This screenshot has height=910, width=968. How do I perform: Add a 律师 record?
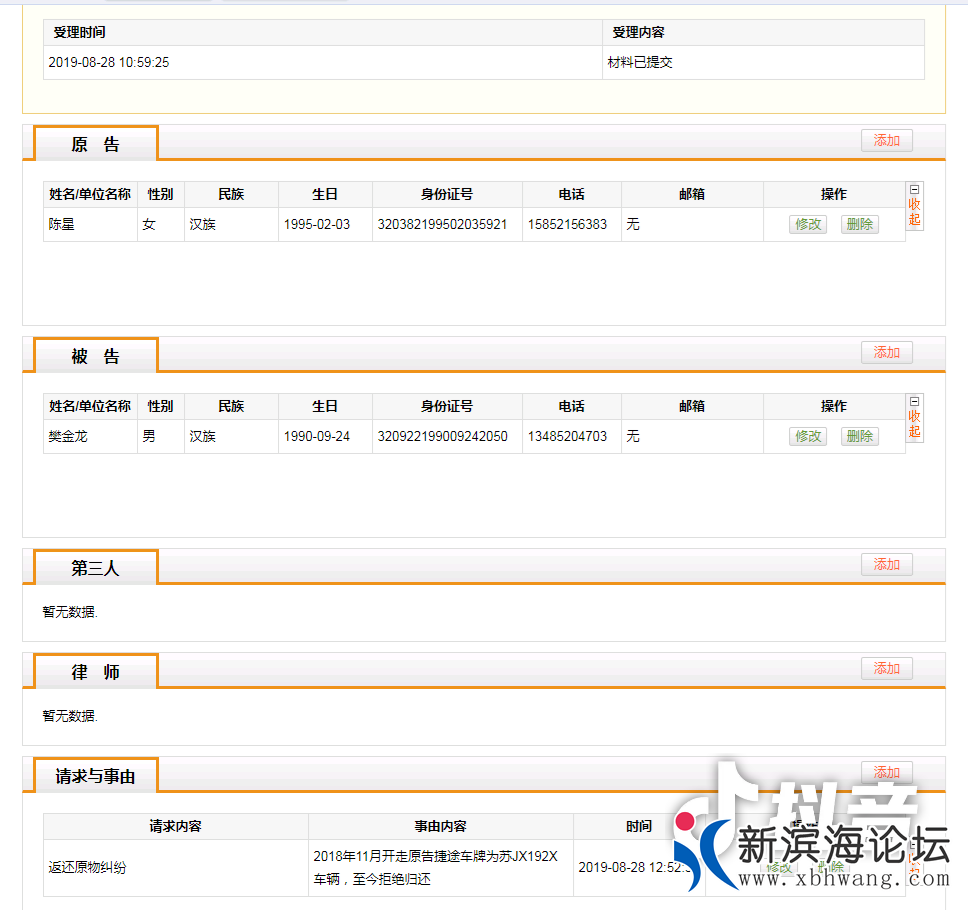click(887, 668)
